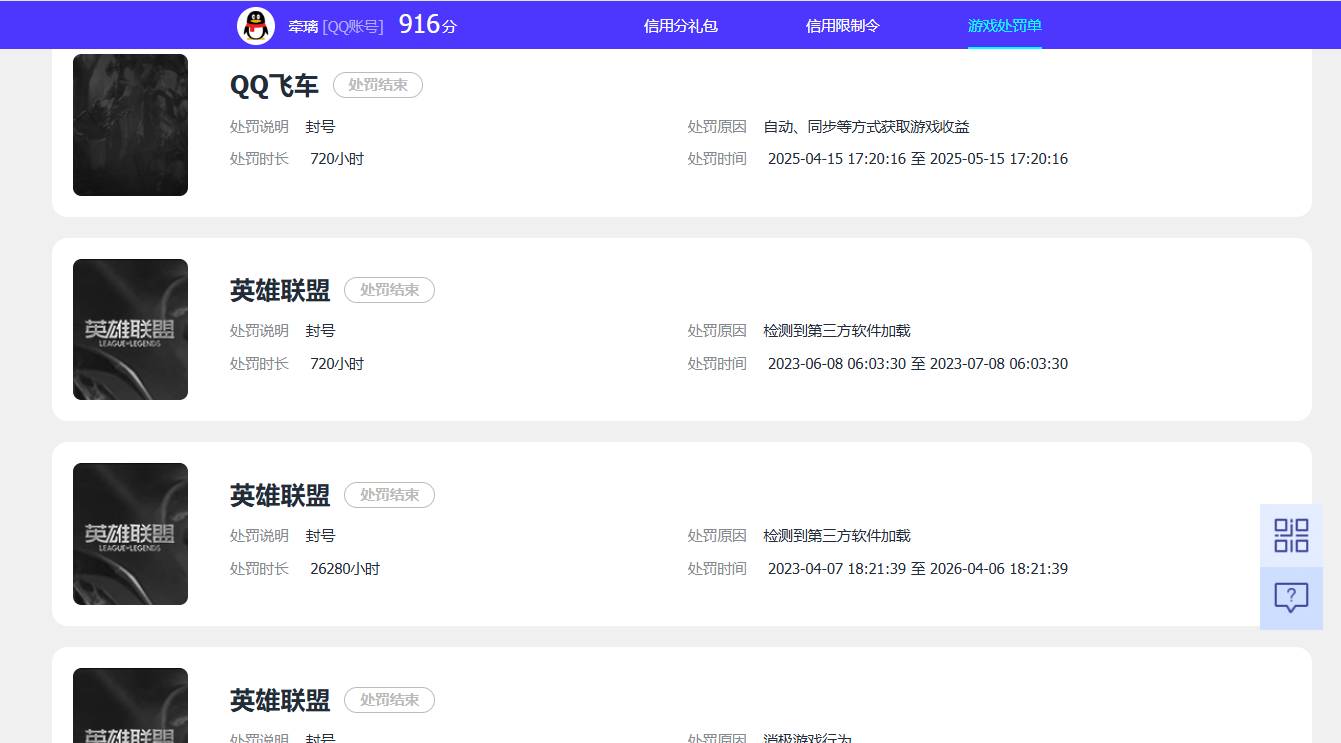Click the QQ penguin avatar icon

pyautogui.click(x=256, y=26)
